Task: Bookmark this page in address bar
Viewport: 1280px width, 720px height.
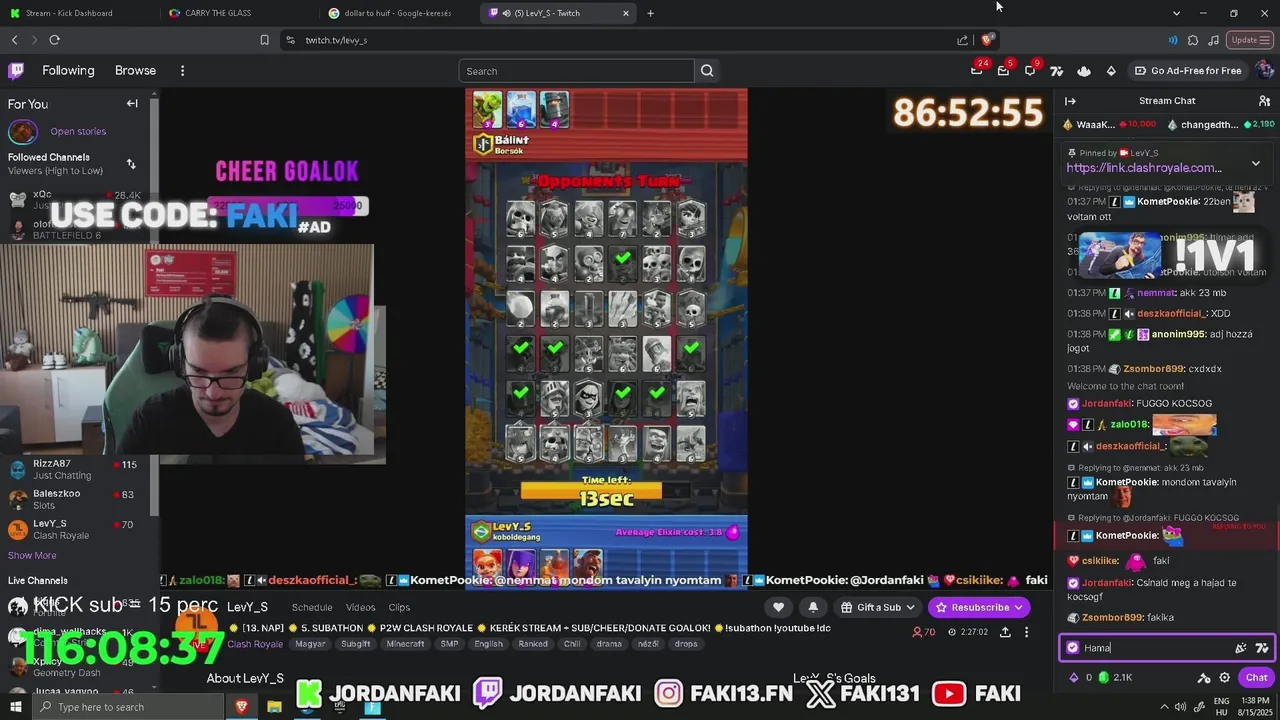Action: 264,40
